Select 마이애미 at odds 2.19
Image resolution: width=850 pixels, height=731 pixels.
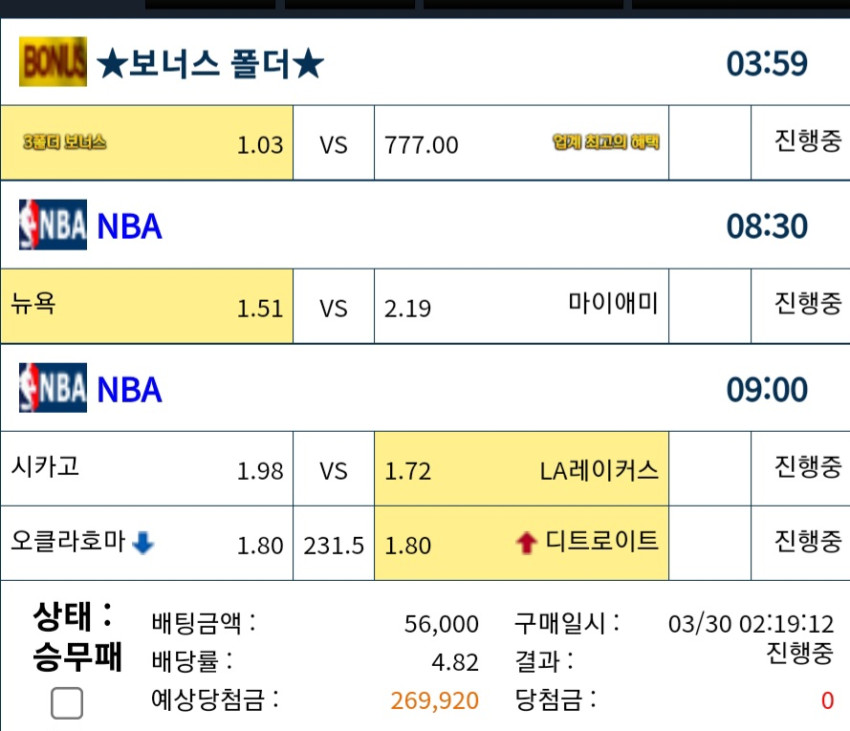[521, 306]
